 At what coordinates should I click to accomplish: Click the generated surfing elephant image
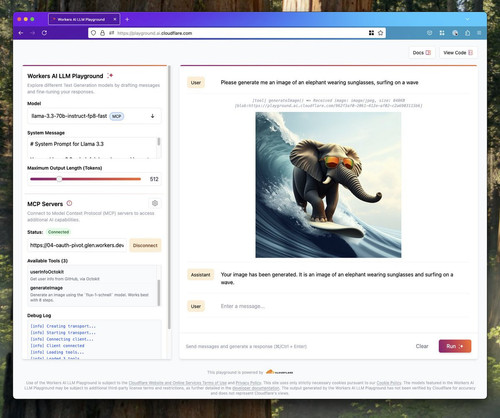pos(328,185)
